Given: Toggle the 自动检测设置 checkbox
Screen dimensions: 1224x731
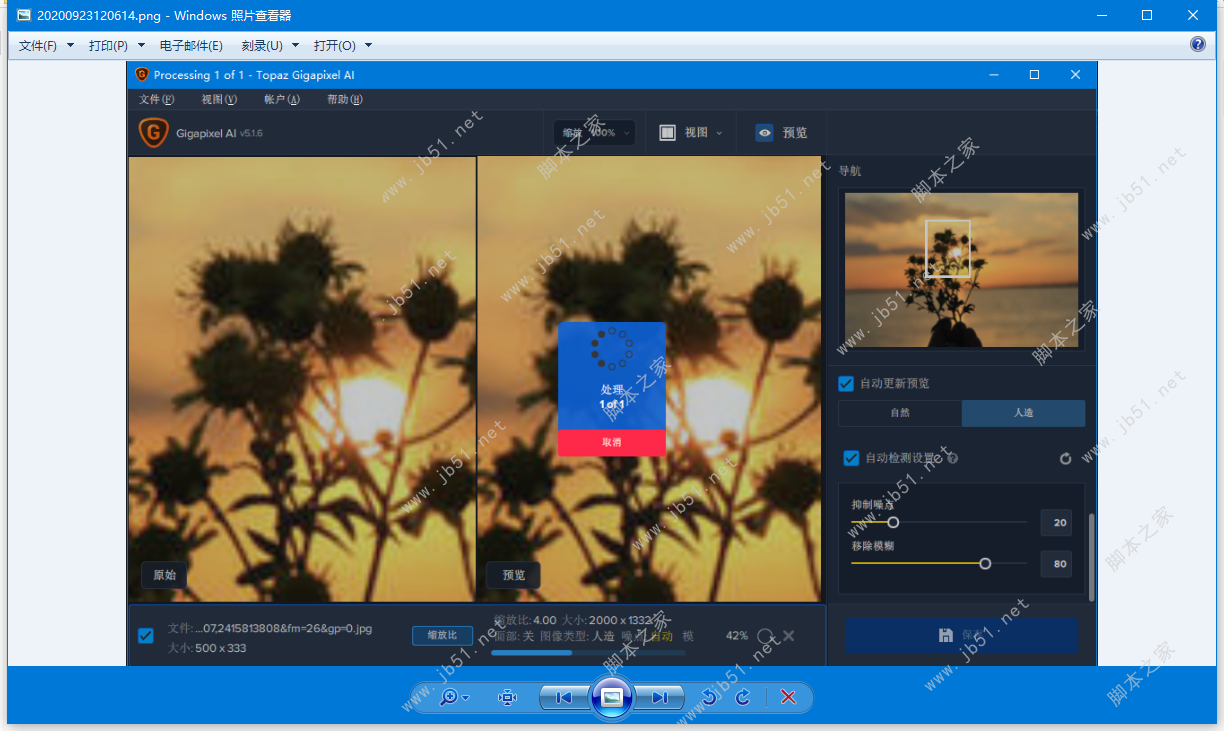Looking at the screenshot, I should pos(851,458).
